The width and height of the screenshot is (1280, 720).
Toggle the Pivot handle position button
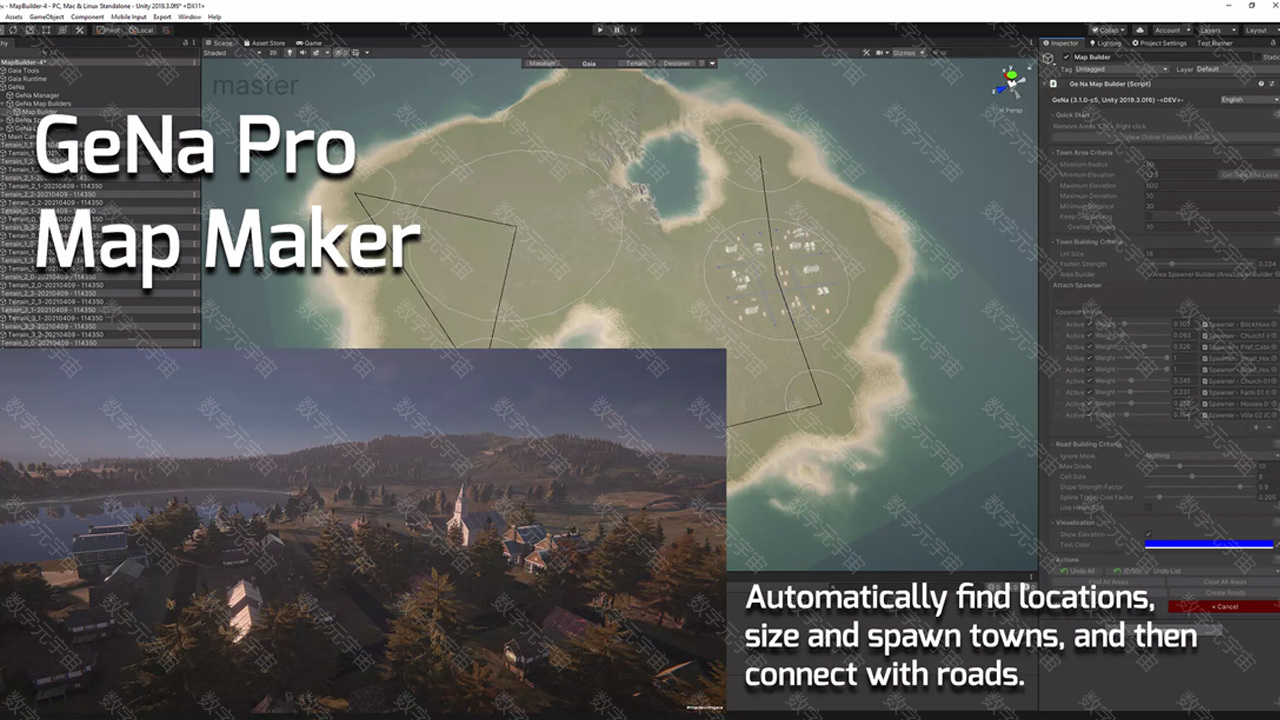[x=108, y=30]
